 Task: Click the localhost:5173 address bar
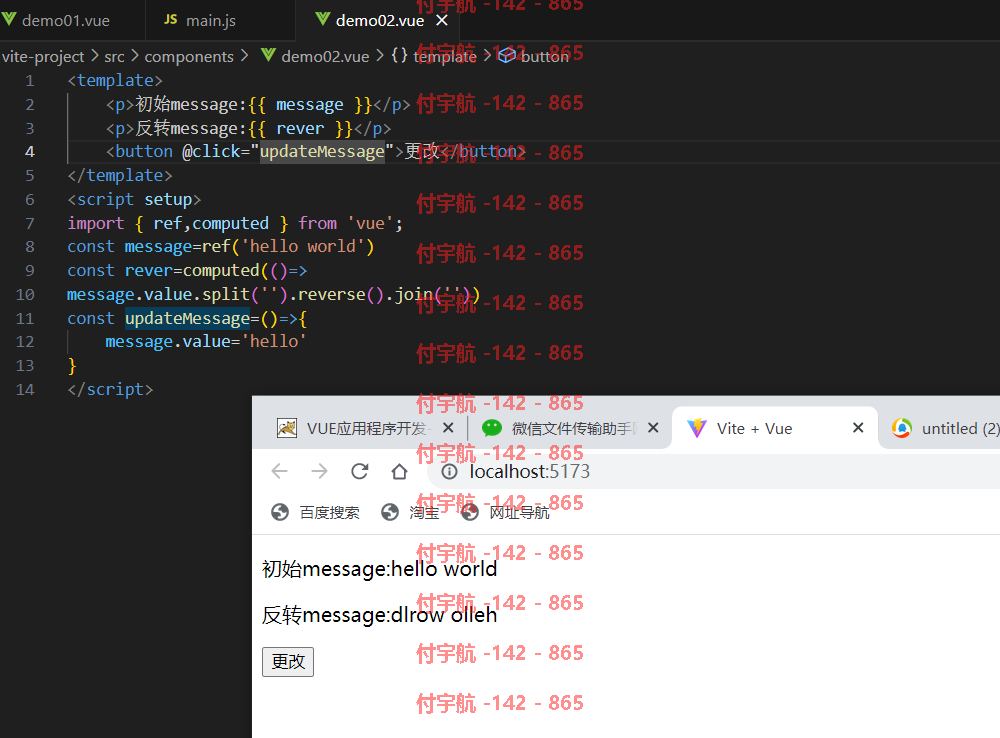point(713,471)
